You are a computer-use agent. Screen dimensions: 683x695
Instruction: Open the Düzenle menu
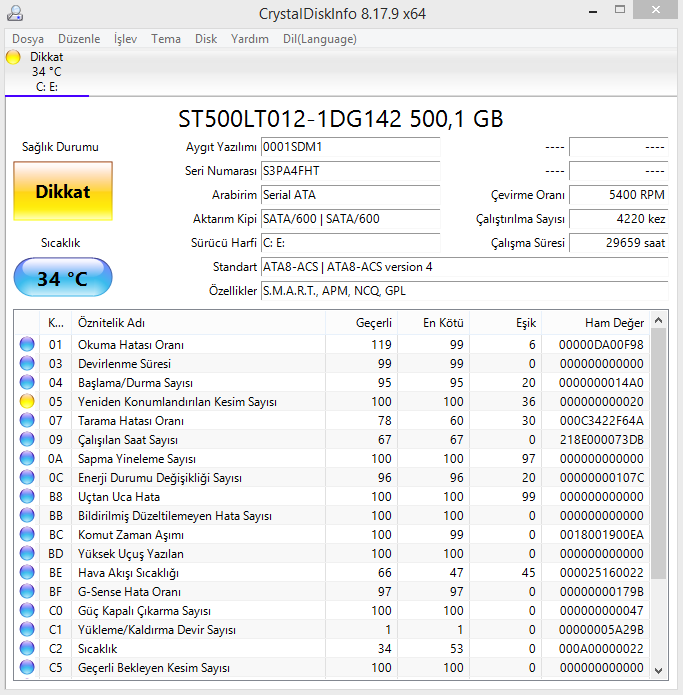[79, 39]
